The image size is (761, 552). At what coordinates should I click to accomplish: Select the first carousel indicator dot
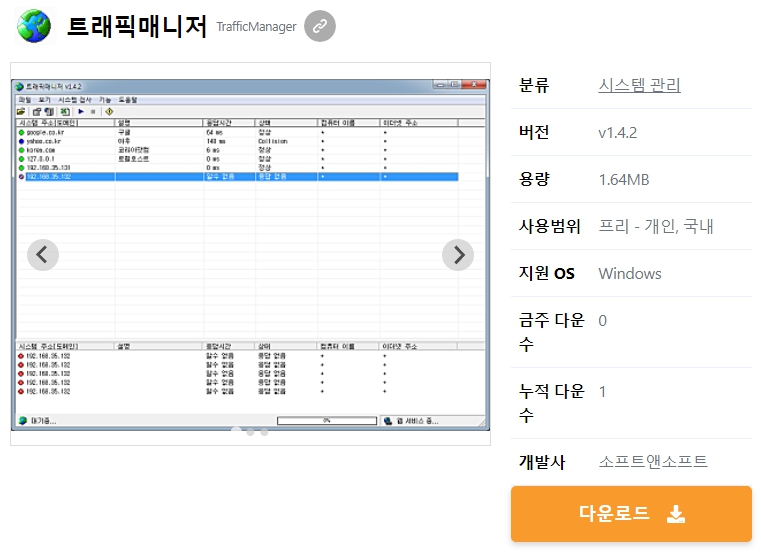(236, 432)
